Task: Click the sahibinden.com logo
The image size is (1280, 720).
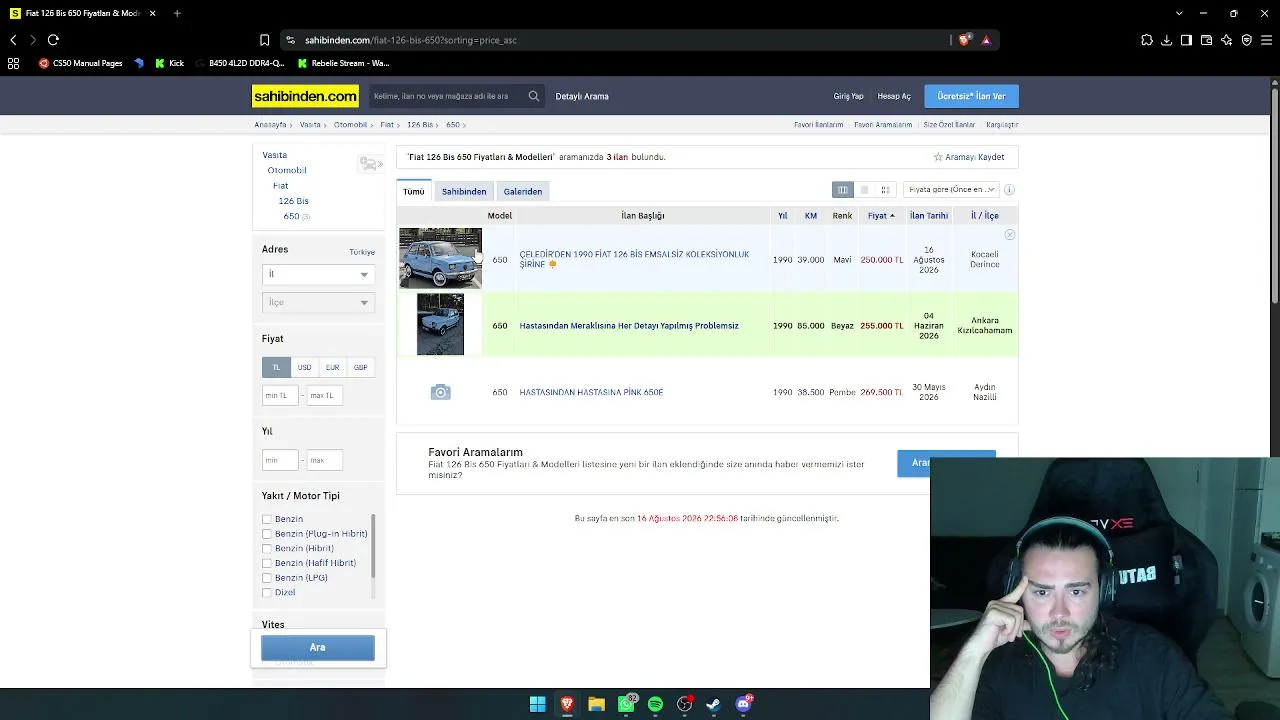Action: pyautogui.click(x=305, y=96)
